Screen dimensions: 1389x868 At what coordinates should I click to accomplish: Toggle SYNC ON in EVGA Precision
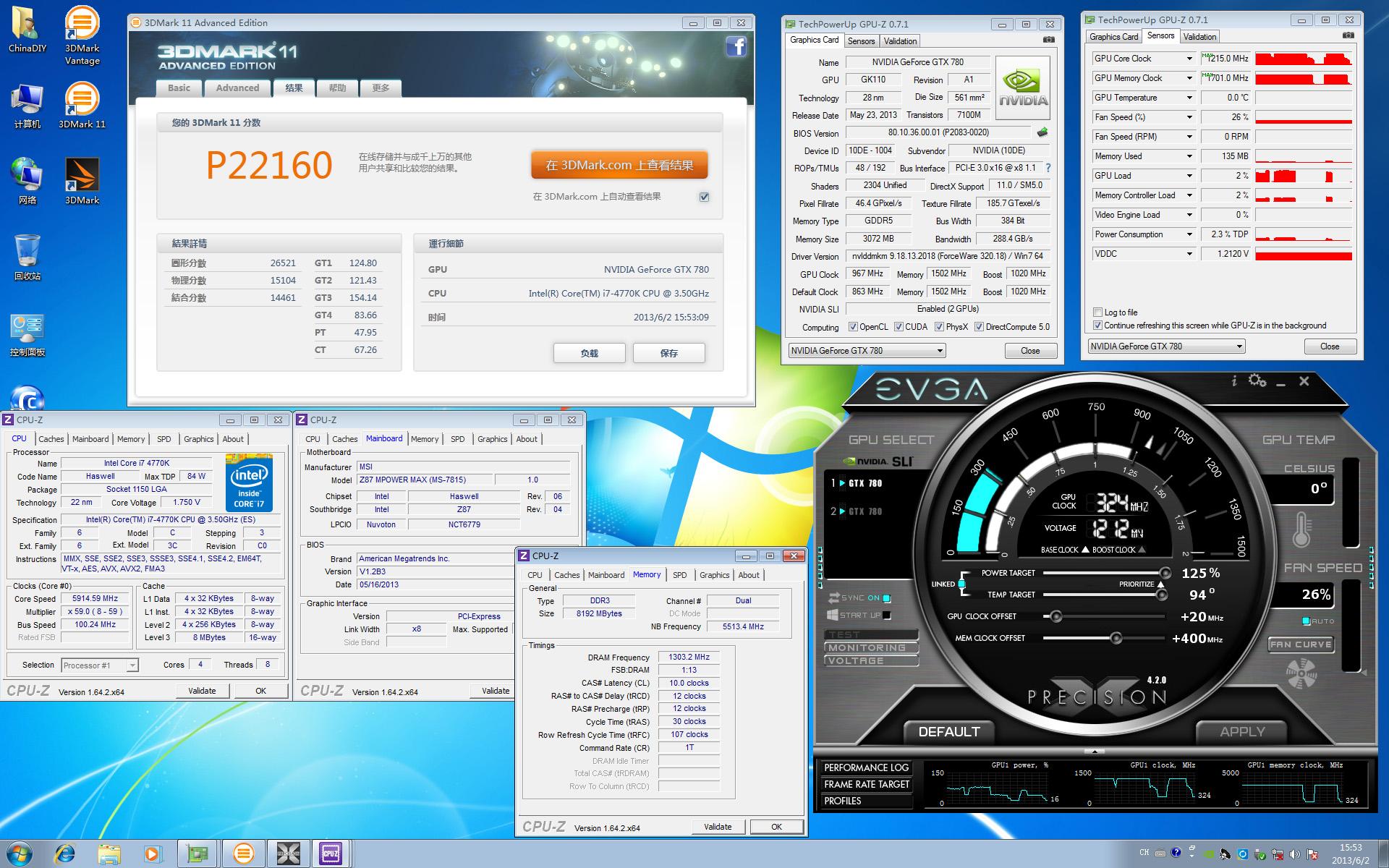(887, 598)
